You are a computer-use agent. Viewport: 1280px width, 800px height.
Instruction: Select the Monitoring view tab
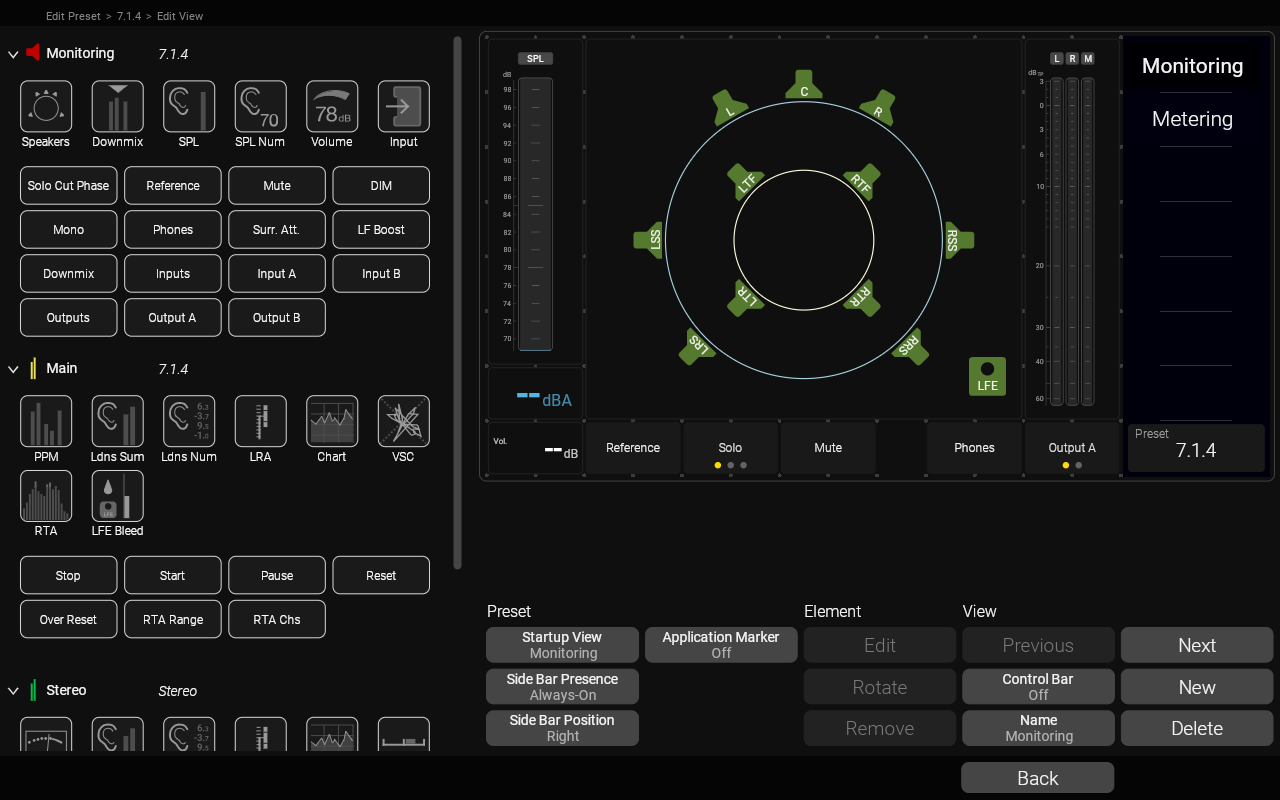pyautogui.click(x=1192, y=66)
